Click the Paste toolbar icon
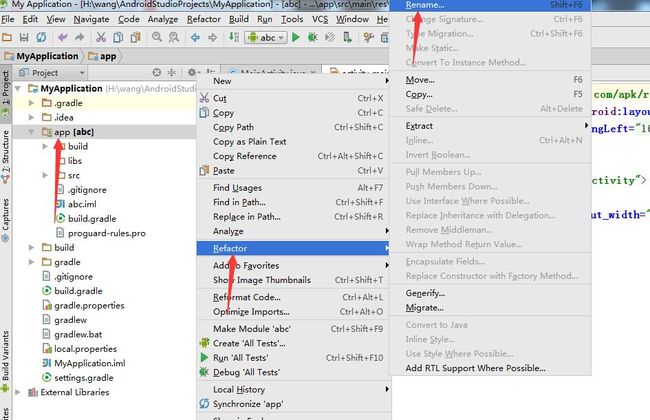Screen dimensions: 650x420 [135, 37]
